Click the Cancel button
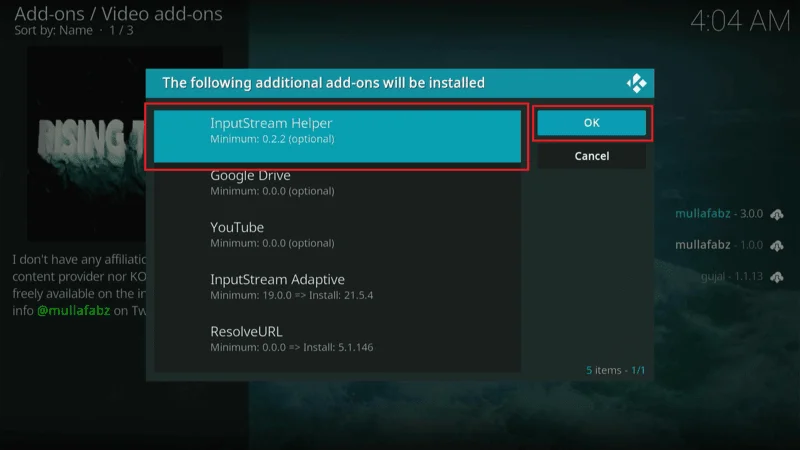This screenshot has height=450, width=800. (591, 156)
